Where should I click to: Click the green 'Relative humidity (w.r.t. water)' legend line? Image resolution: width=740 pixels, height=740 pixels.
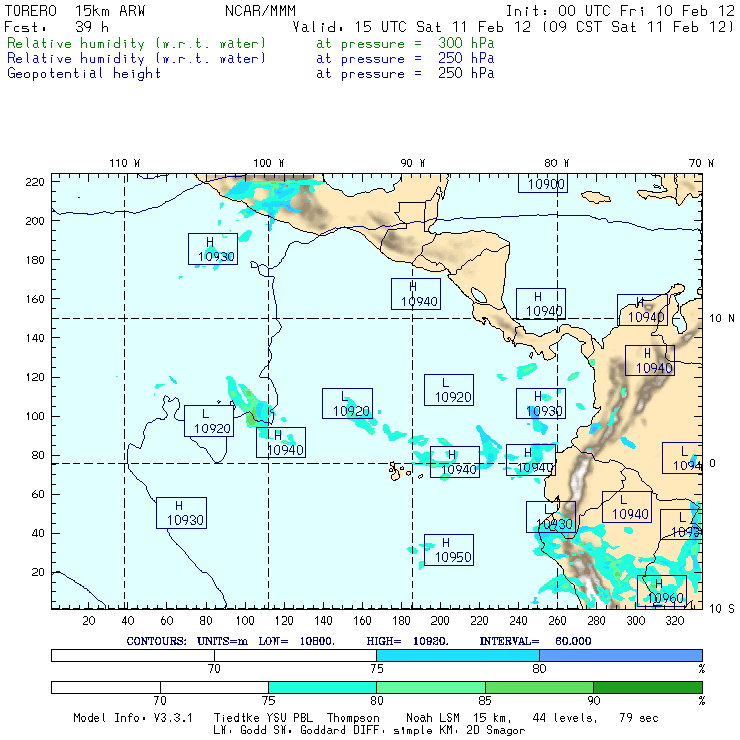(x=136, y=43)
